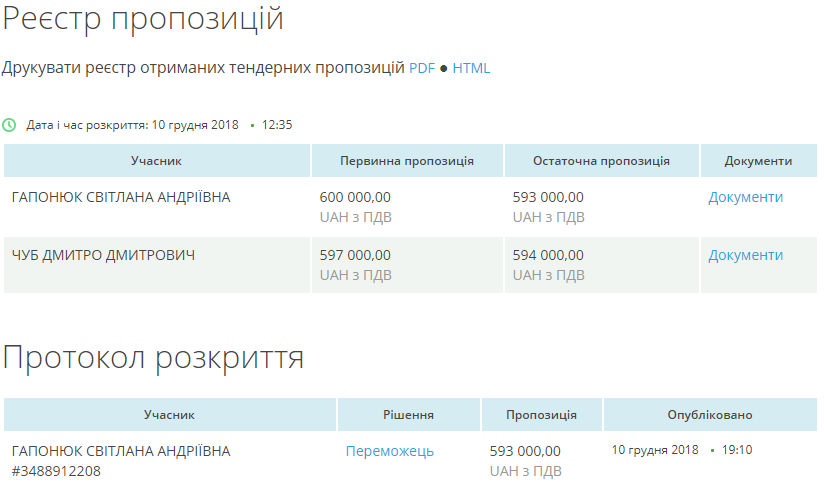Open Документи link for ЧУБ ДМИТРО ДМИТРОВИЧ

[x=745, y=255]
